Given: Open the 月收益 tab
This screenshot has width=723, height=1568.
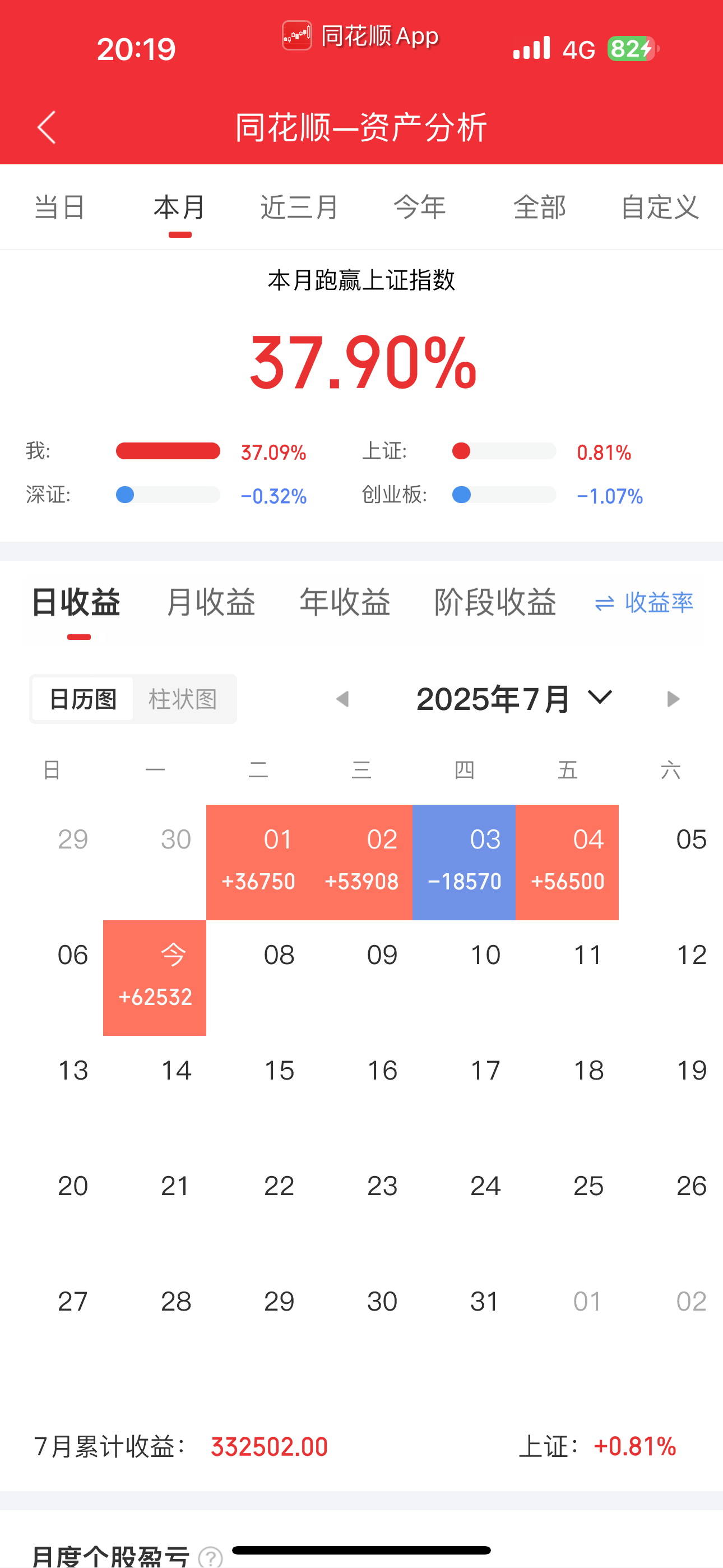Looking at the screenshot, I should coord(211,603).
